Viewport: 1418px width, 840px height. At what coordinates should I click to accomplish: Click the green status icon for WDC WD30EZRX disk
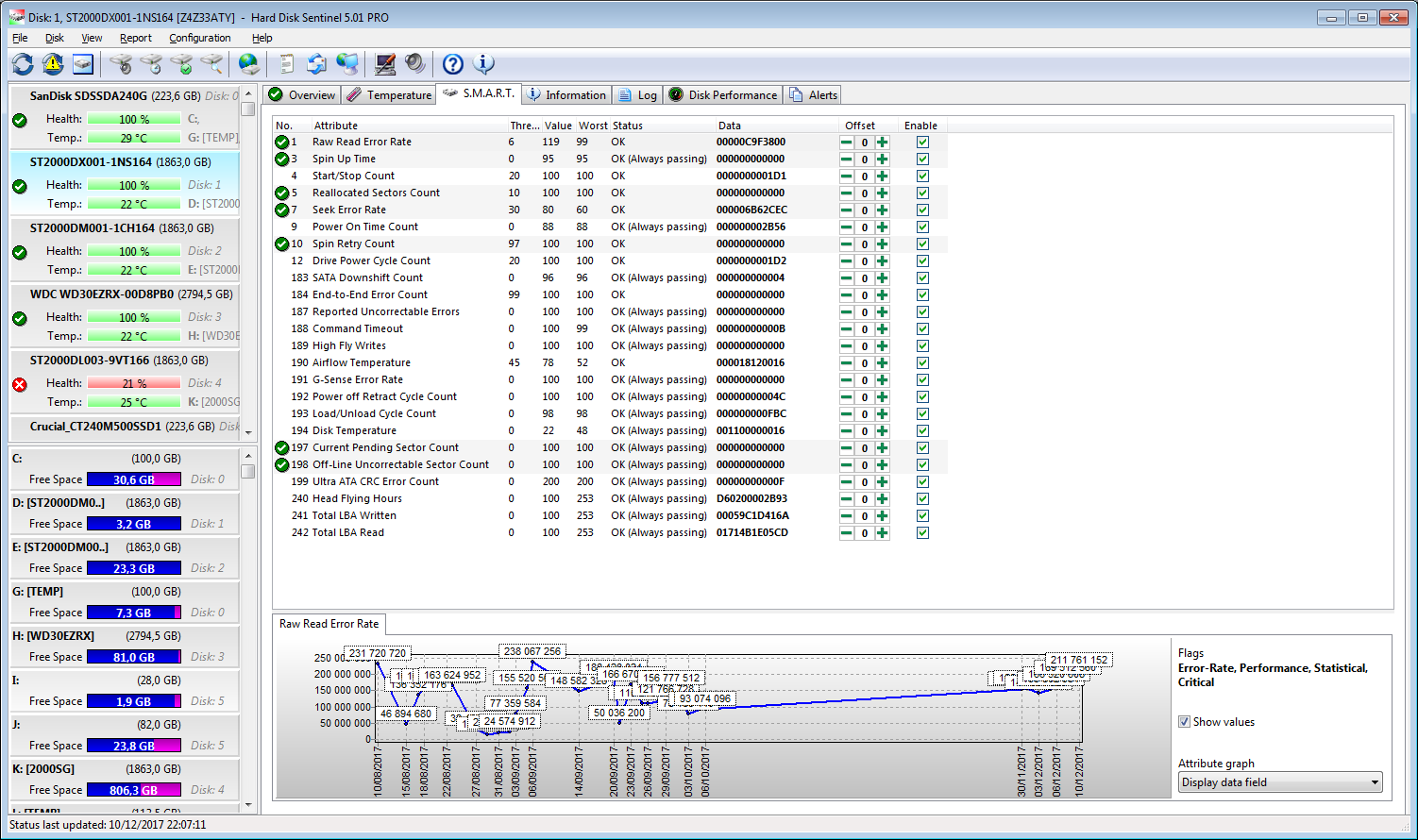pyautogui.click(x=20, y=318)
